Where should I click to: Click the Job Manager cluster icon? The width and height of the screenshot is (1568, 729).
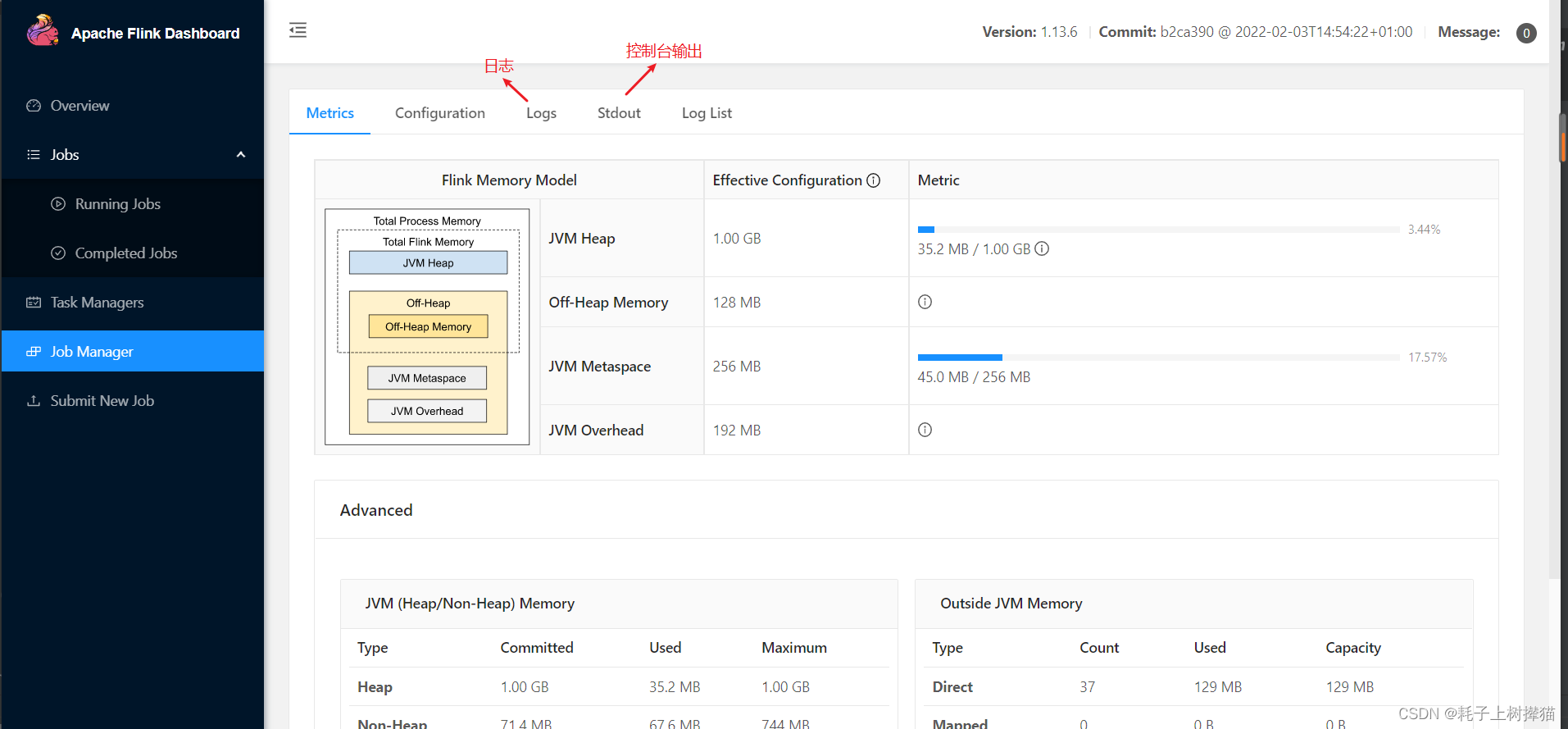point(34,352)
